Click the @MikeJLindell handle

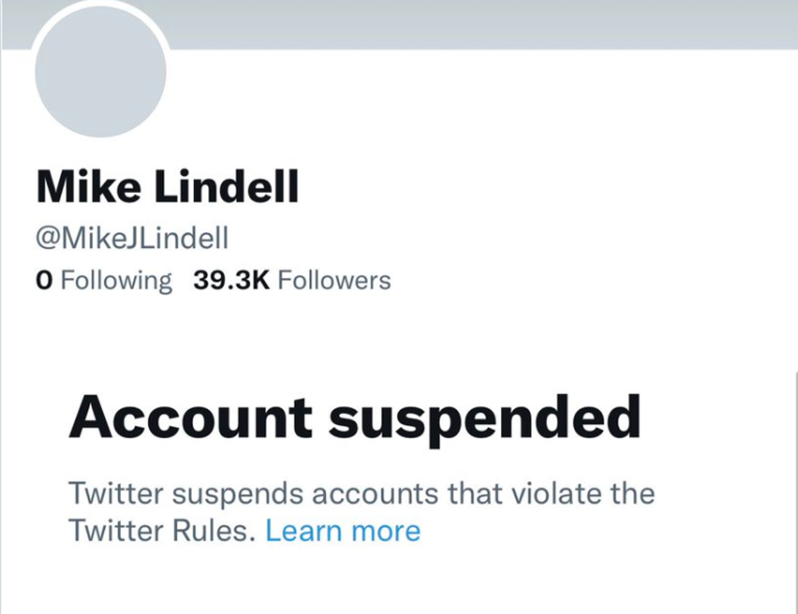133,238
